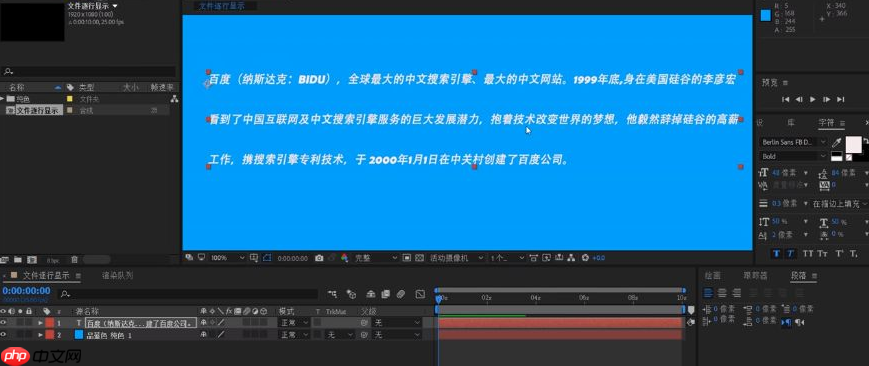Toggle fast previews icon in viewer
Image resolution: width=869 pixels, height=366 pixels.
click(546, 258)
